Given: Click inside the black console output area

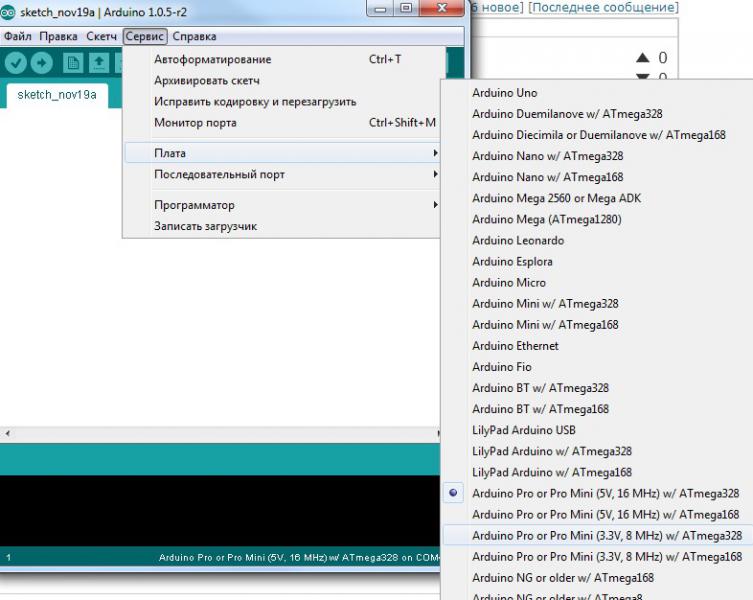Looking at the screenshot, I should coord(220,510).
